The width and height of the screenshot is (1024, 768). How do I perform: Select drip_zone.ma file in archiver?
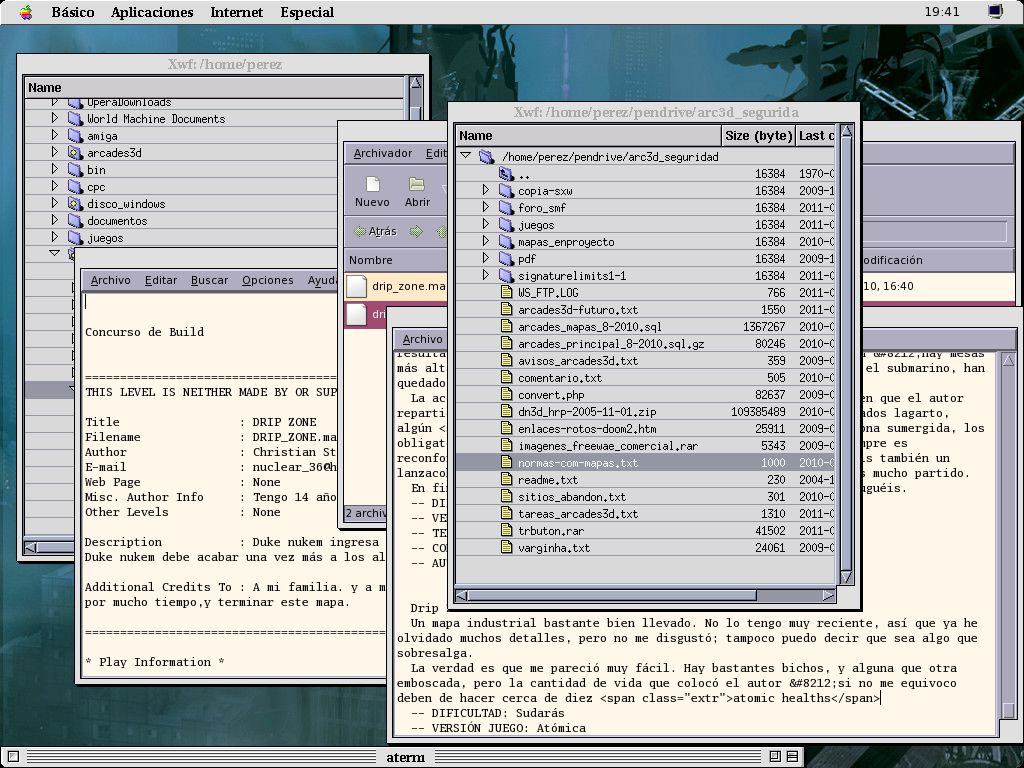click(x=396, y=286)
